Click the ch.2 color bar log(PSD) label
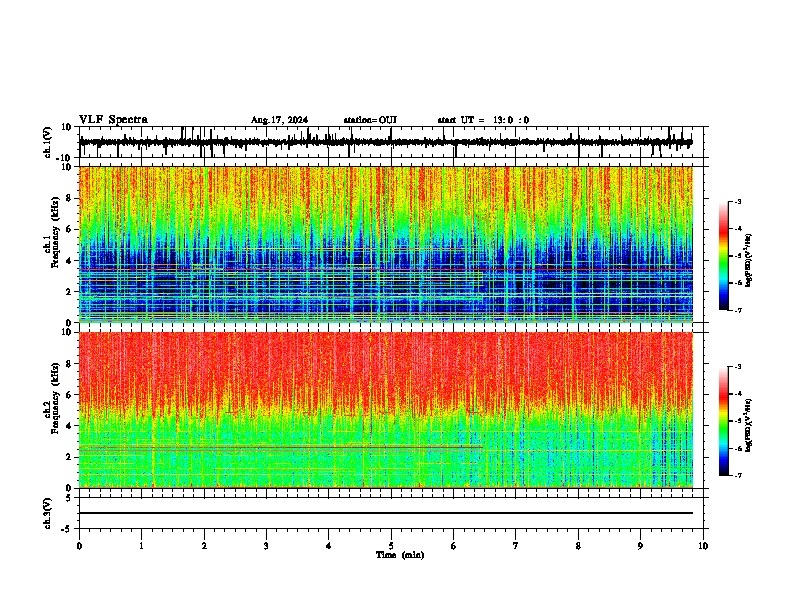This screenshot has height=612, width=792. tap(749, 425)
